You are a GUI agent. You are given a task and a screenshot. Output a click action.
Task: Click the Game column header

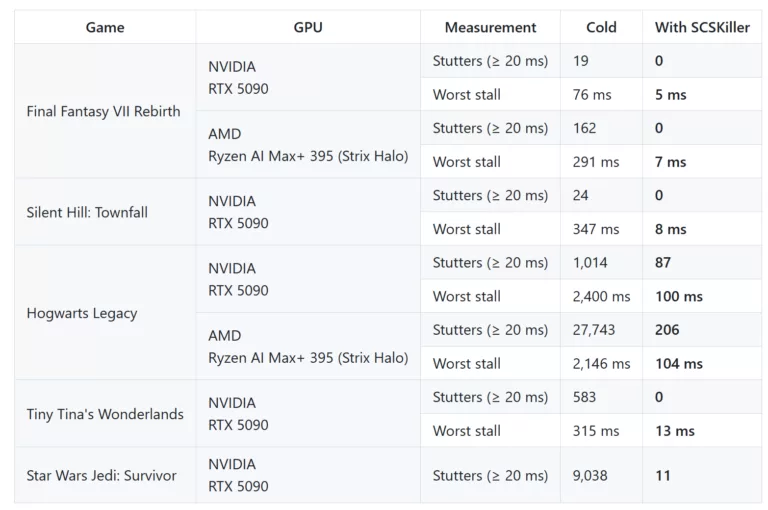click(105, 27)
